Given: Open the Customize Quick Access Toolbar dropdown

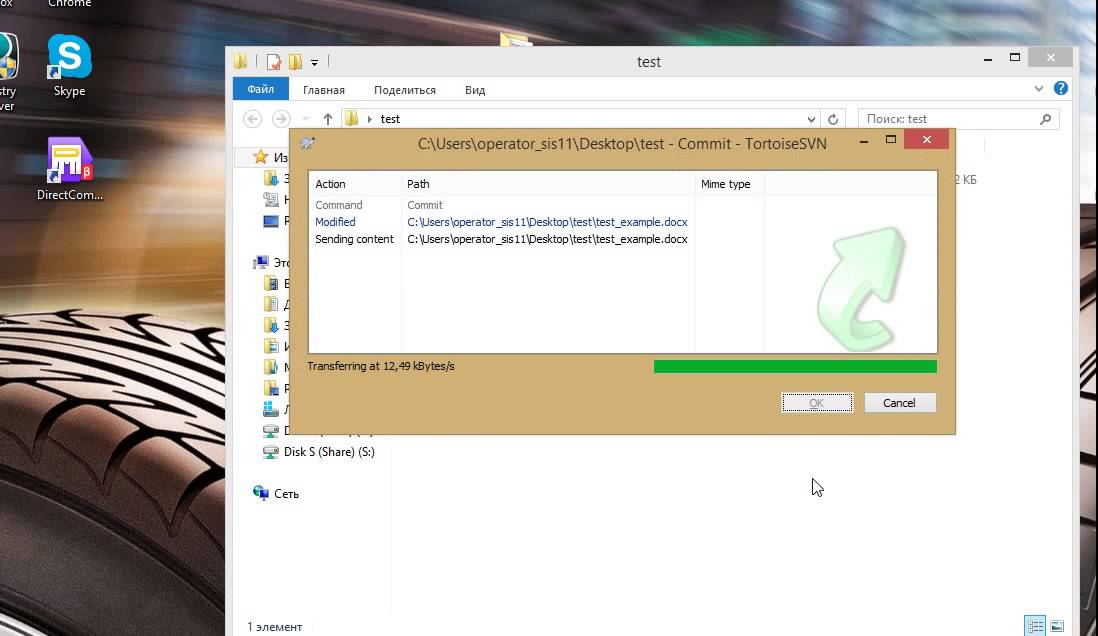Looking at the screenshot, I should coord(314,62).
